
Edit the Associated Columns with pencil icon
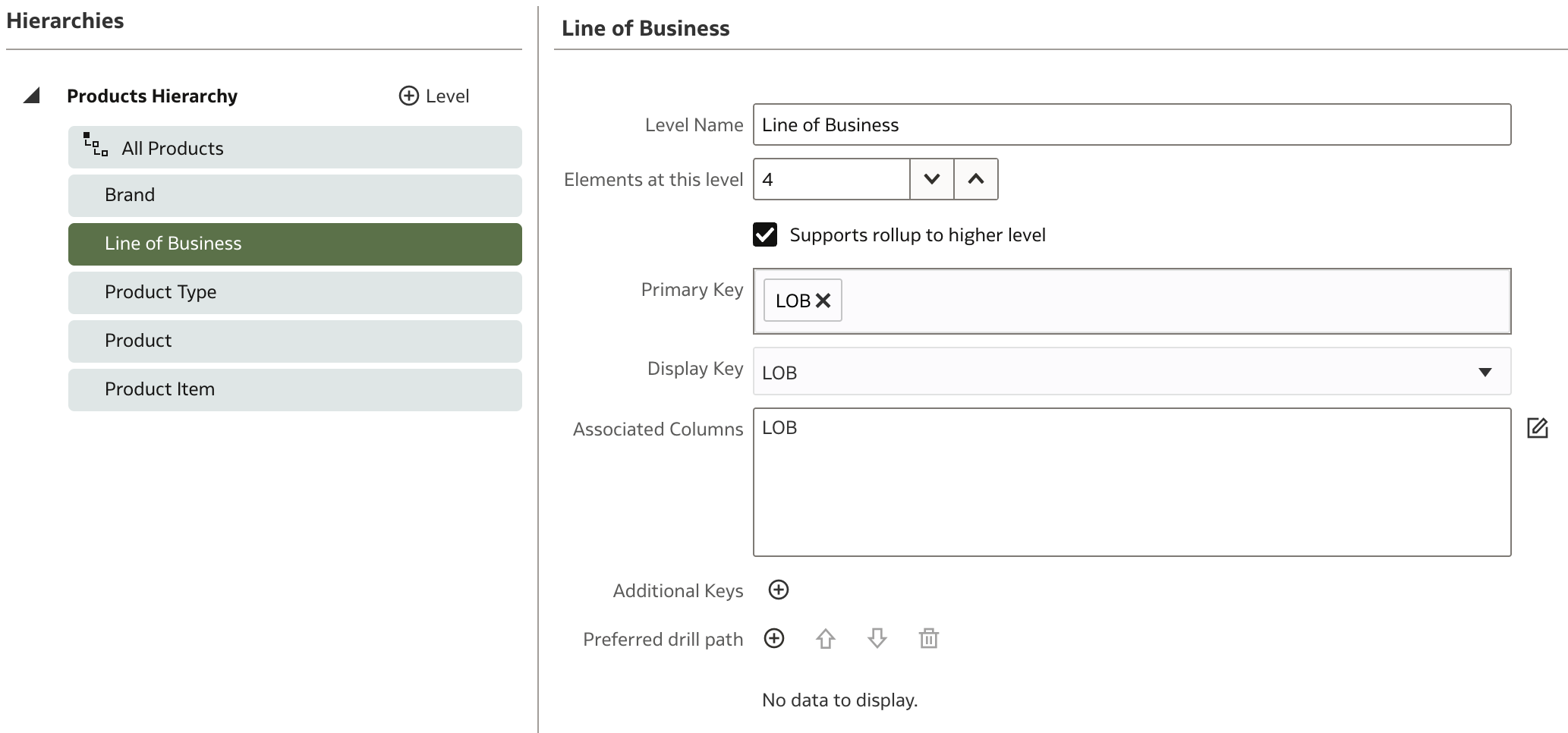click(x=1537, y=428)
